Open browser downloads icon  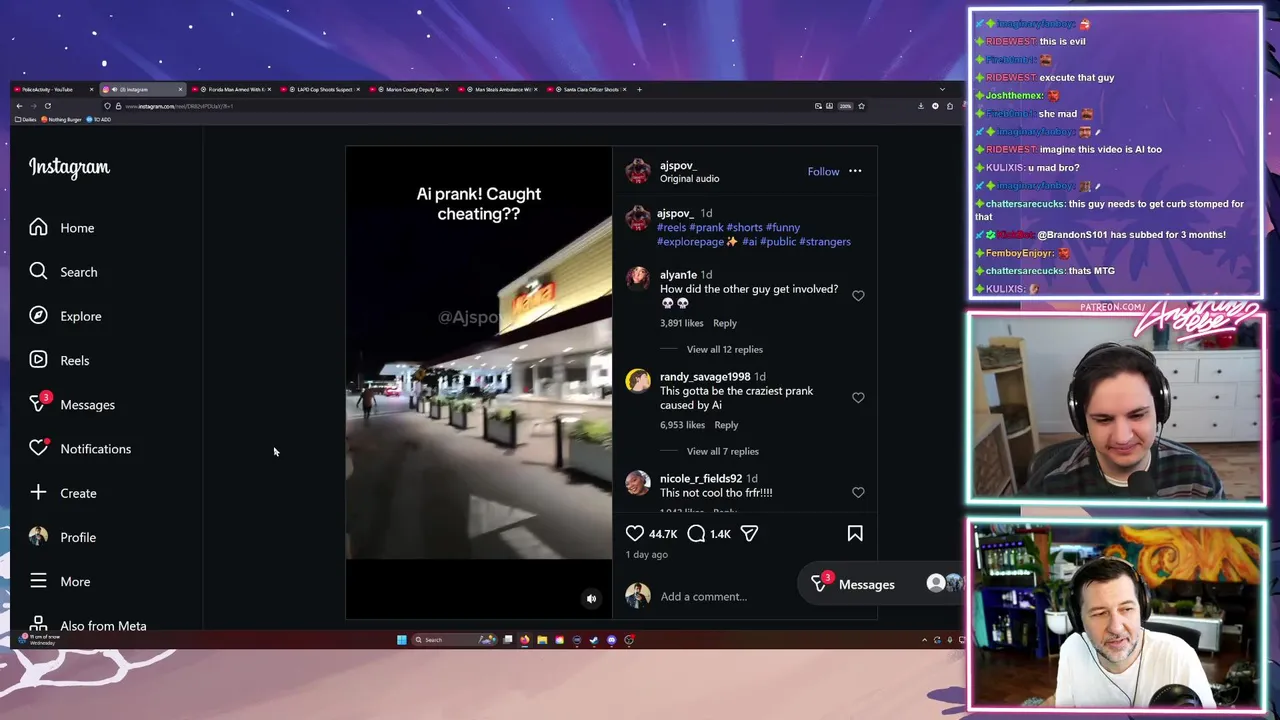[921, 106]
